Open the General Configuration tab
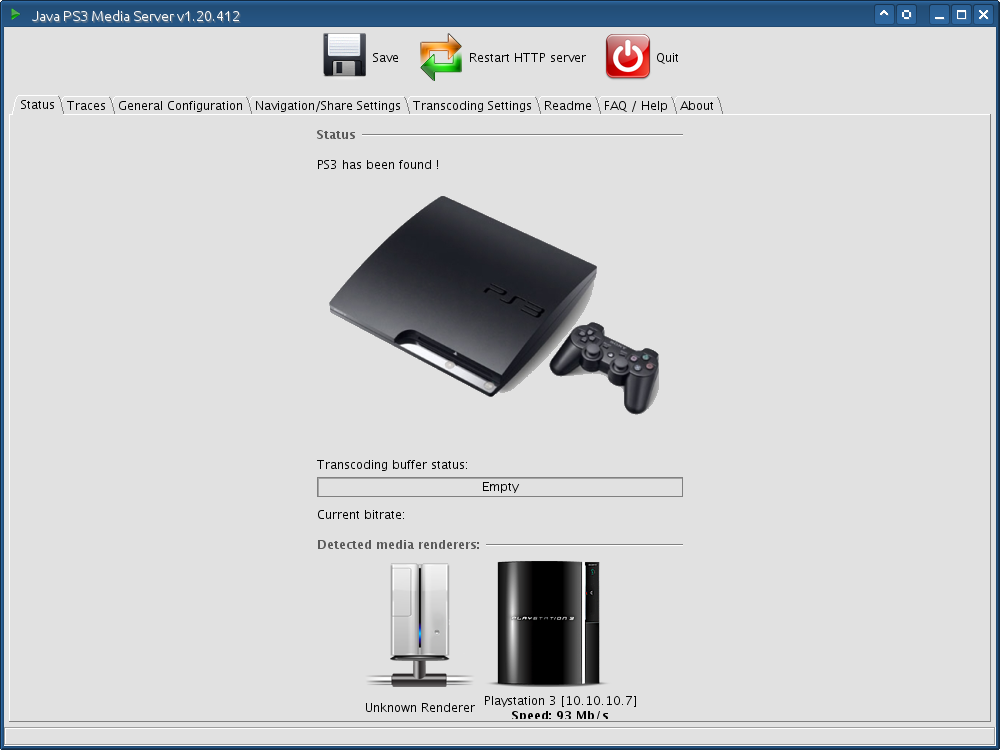Image resolution: width=1000 pixels, height=750 pixels. click(x=180, y=106)
